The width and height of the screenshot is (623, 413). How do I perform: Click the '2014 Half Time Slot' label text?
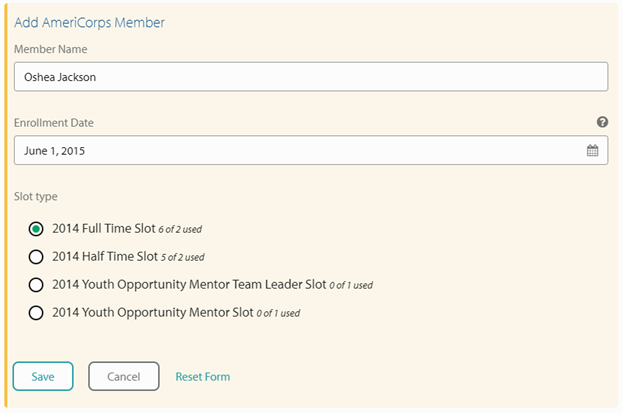tap(103, 257)
